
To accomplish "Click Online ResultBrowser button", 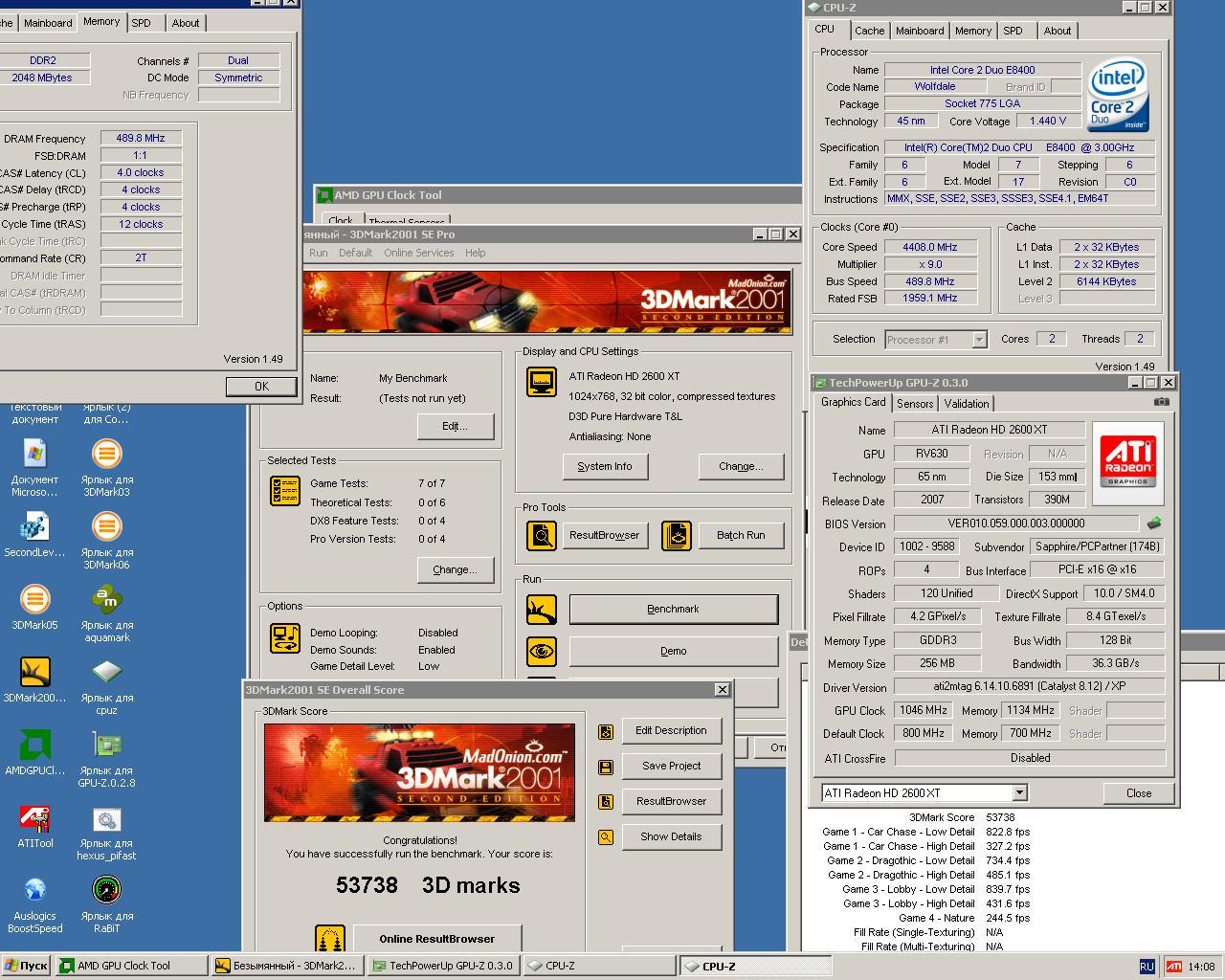I will pos(437,939).
